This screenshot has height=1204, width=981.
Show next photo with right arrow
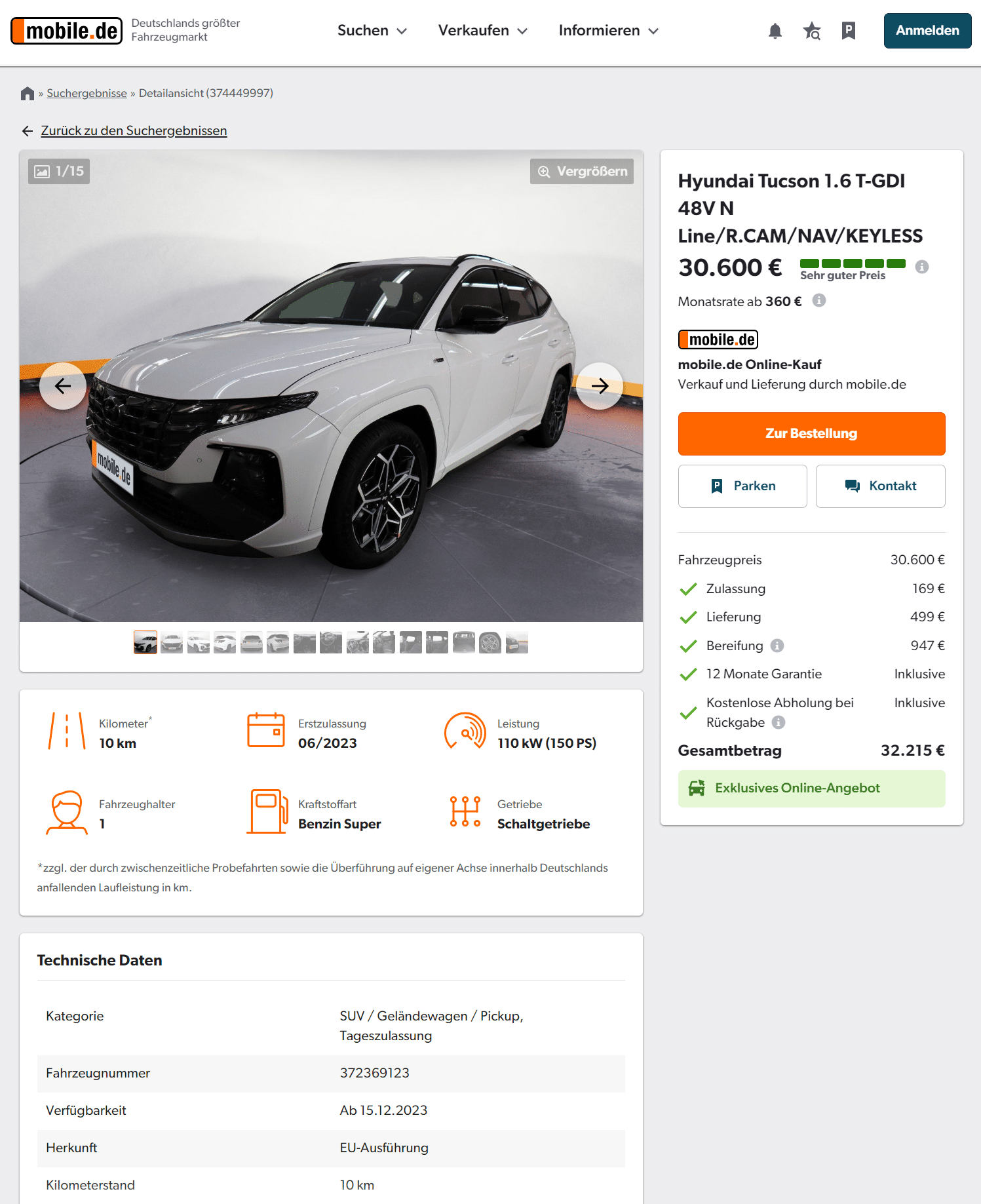point(600,386)
